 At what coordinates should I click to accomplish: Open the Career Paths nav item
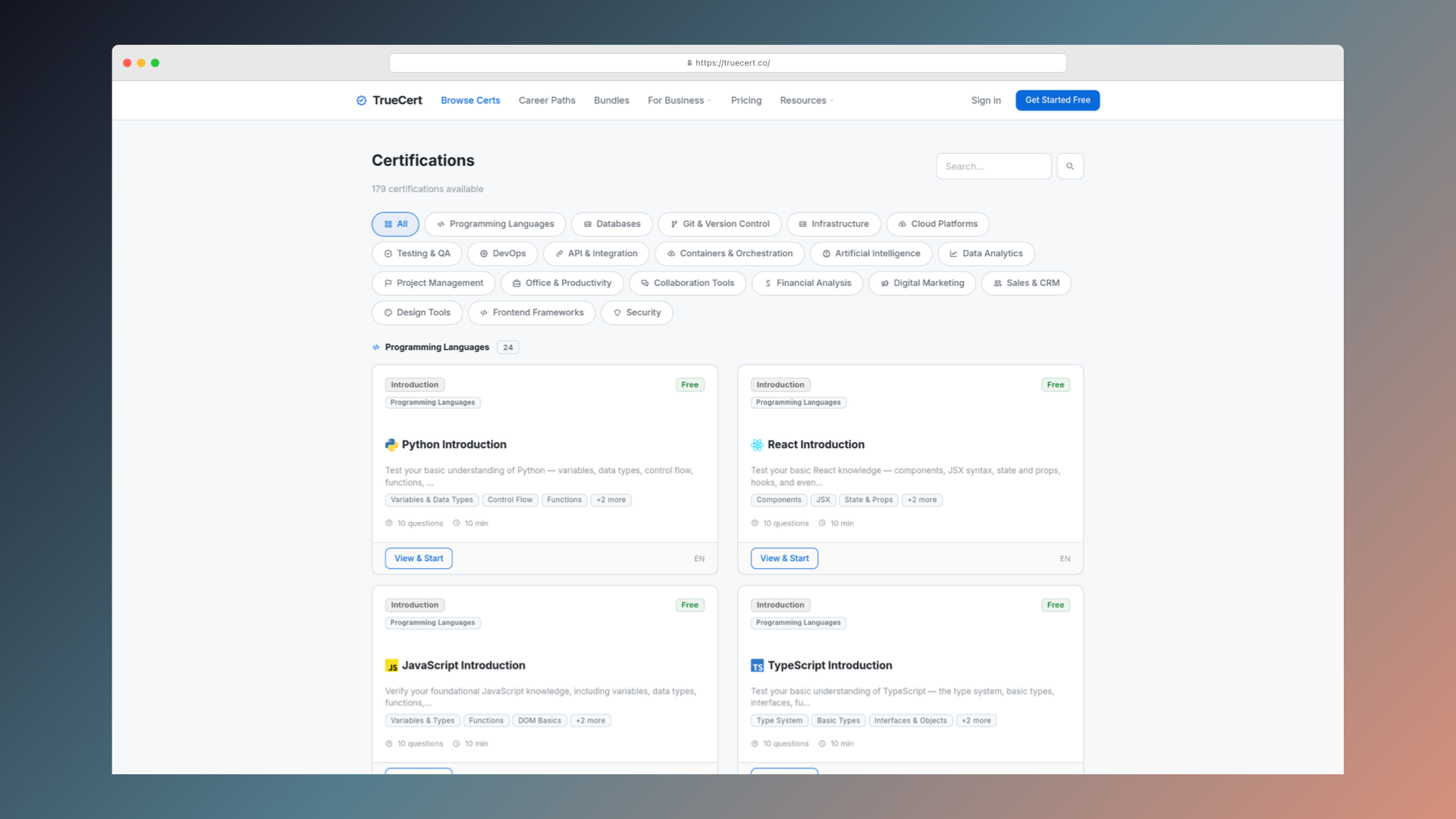tap(547, 100)
